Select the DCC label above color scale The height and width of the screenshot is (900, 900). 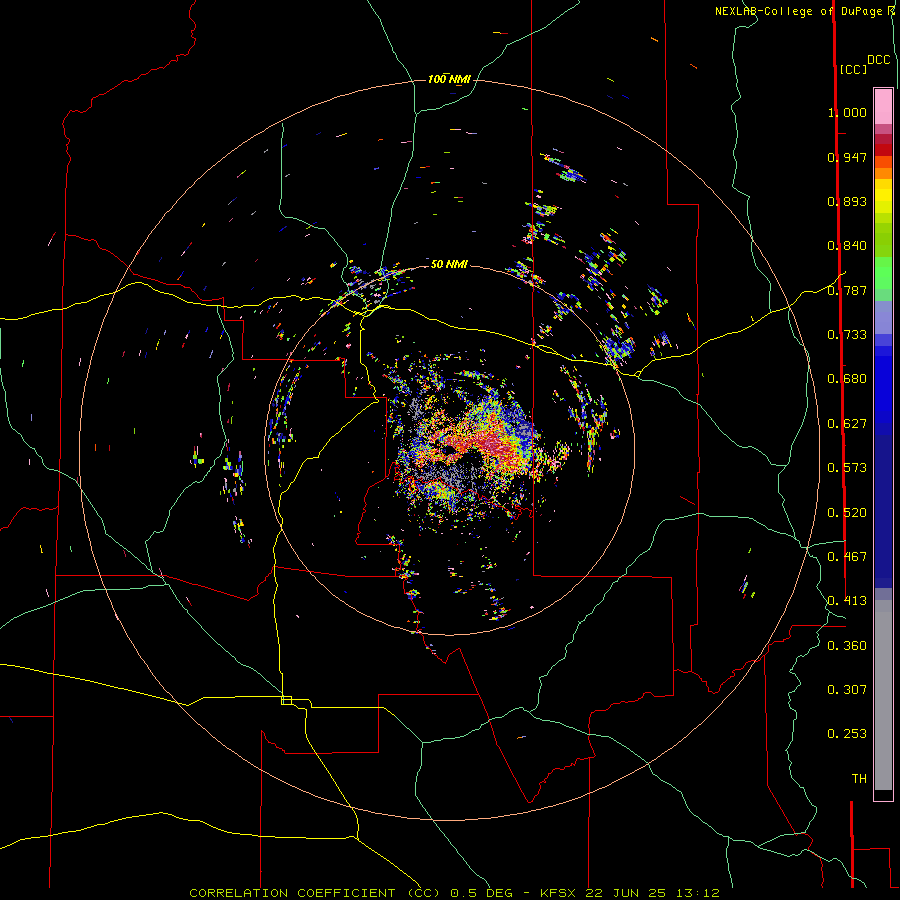click(x=878, y=60)
